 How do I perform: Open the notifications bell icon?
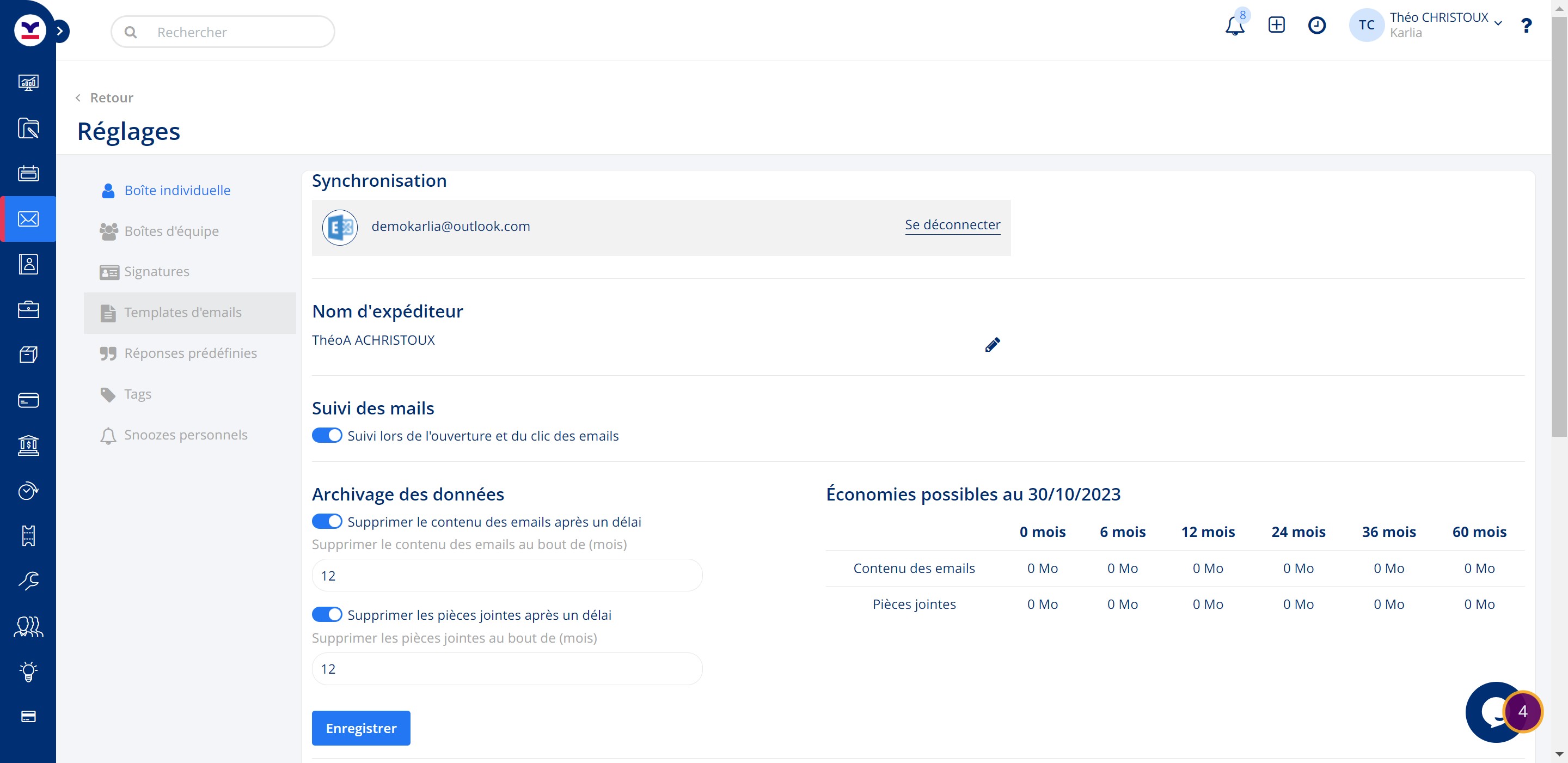[1234, 26]
